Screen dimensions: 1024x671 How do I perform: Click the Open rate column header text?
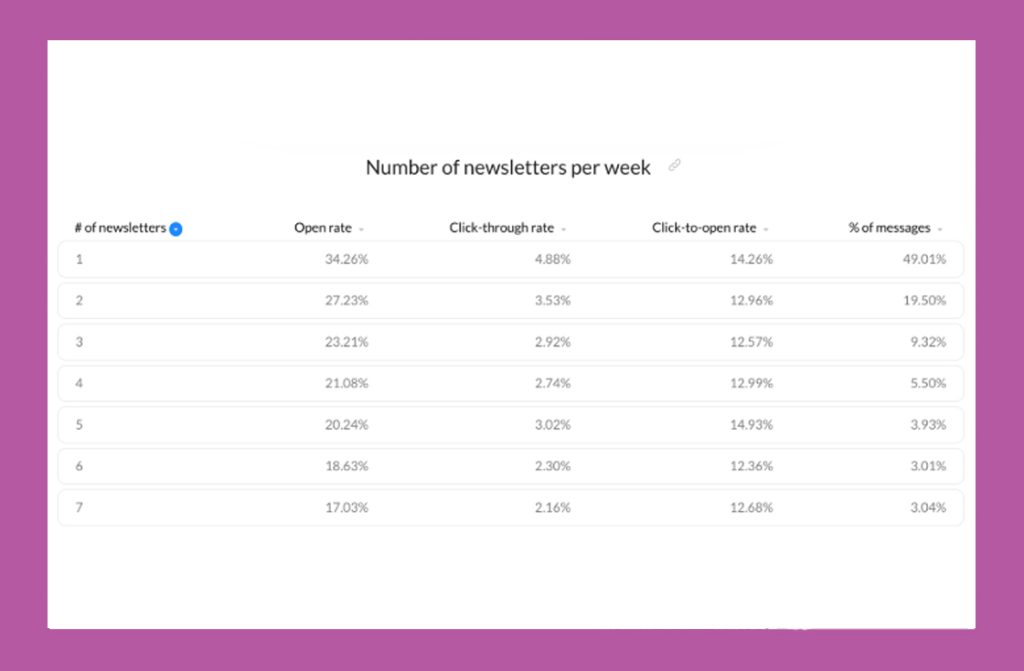pyautogui.click(x=322, y=228)
